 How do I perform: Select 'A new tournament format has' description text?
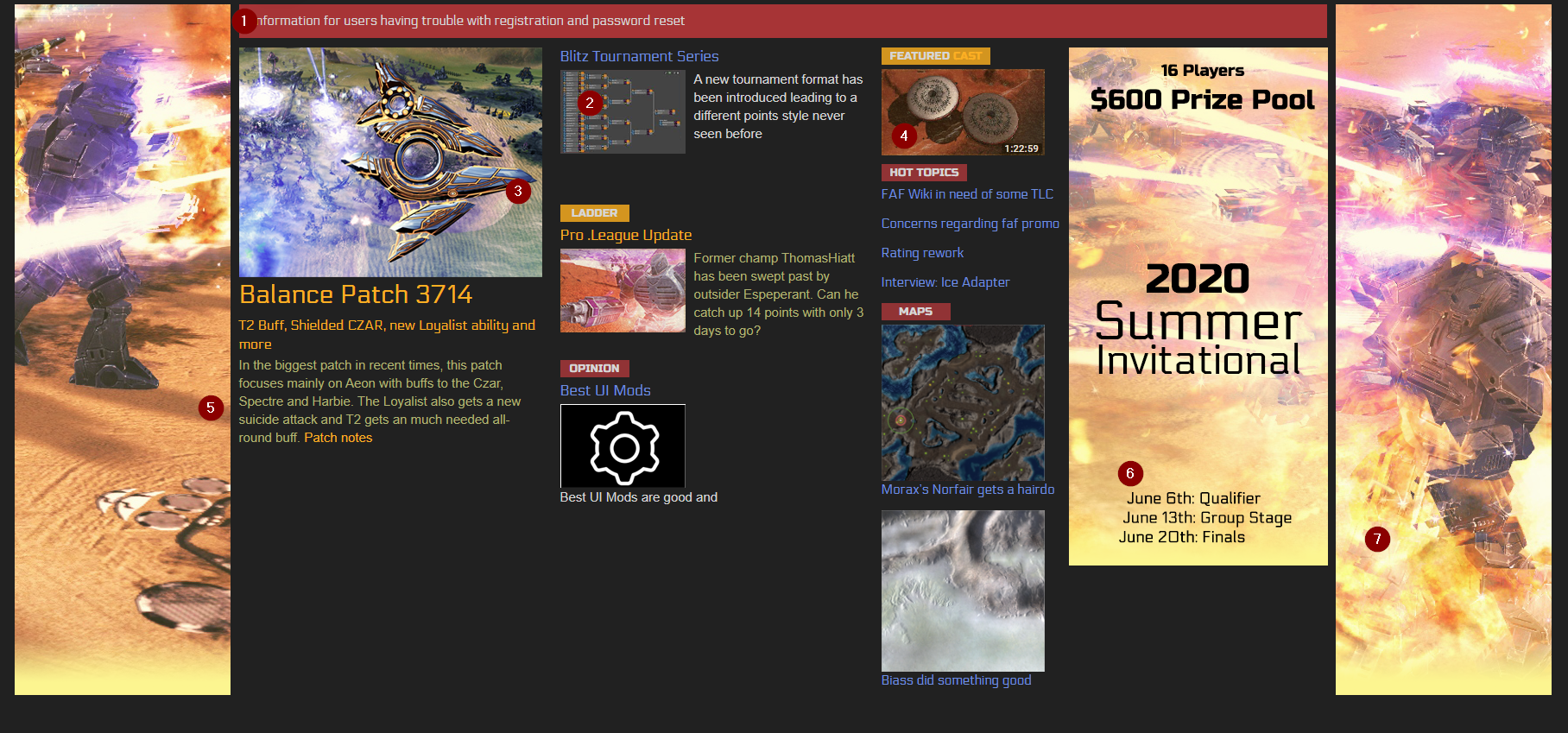pyautogui.click(x=778, y=106)
